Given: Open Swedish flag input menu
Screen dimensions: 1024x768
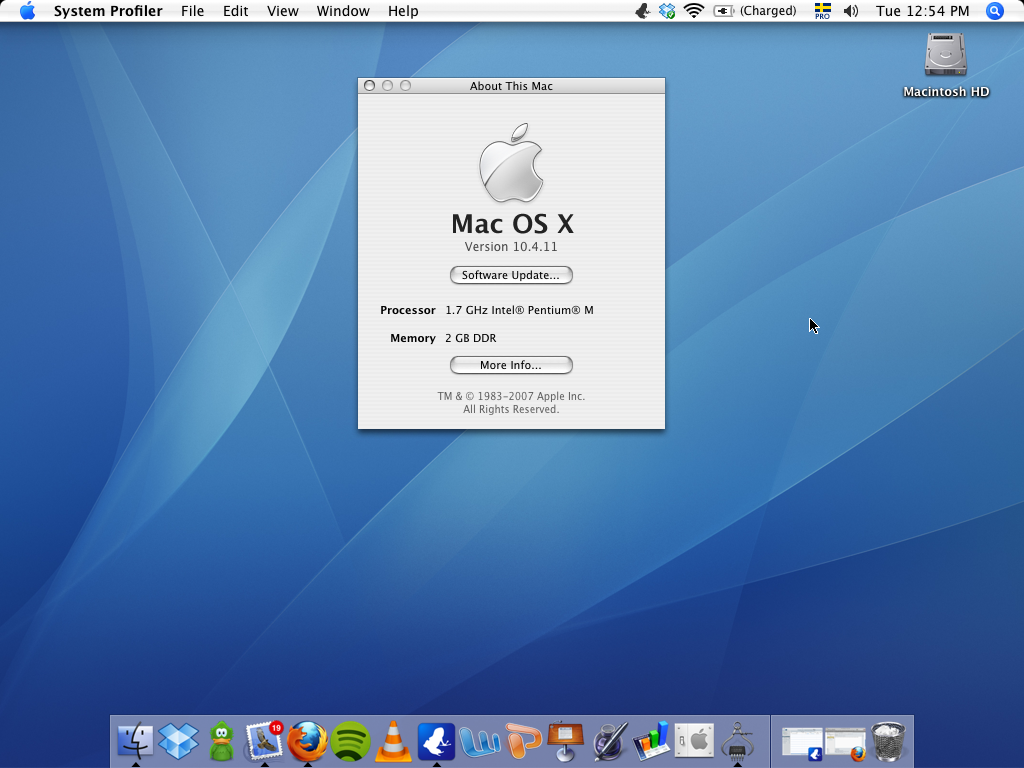Looking at the screenshot, I should [822, 11].
